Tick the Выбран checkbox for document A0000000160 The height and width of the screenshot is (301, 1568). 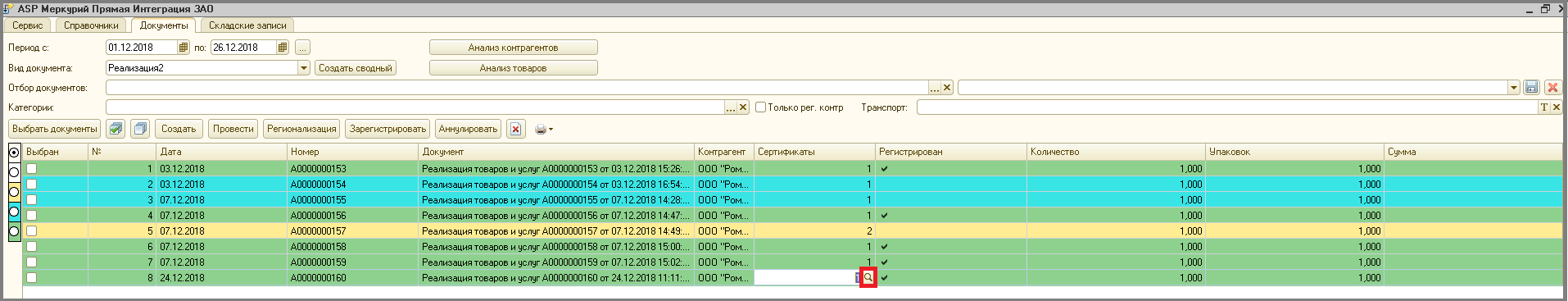(x=31, y=277)
